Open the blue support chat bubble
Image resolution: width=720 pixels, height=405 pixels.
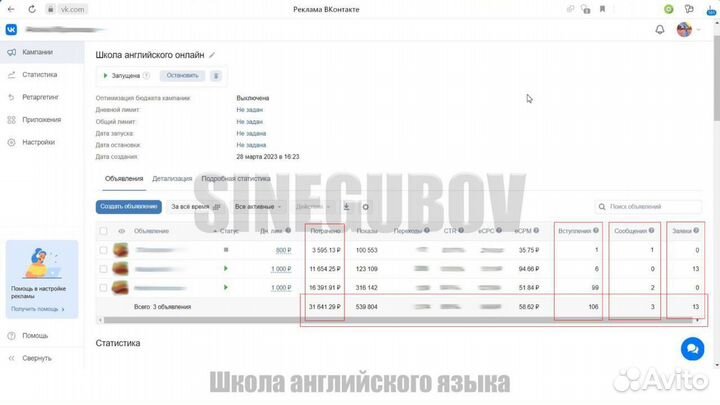[692, 349]
